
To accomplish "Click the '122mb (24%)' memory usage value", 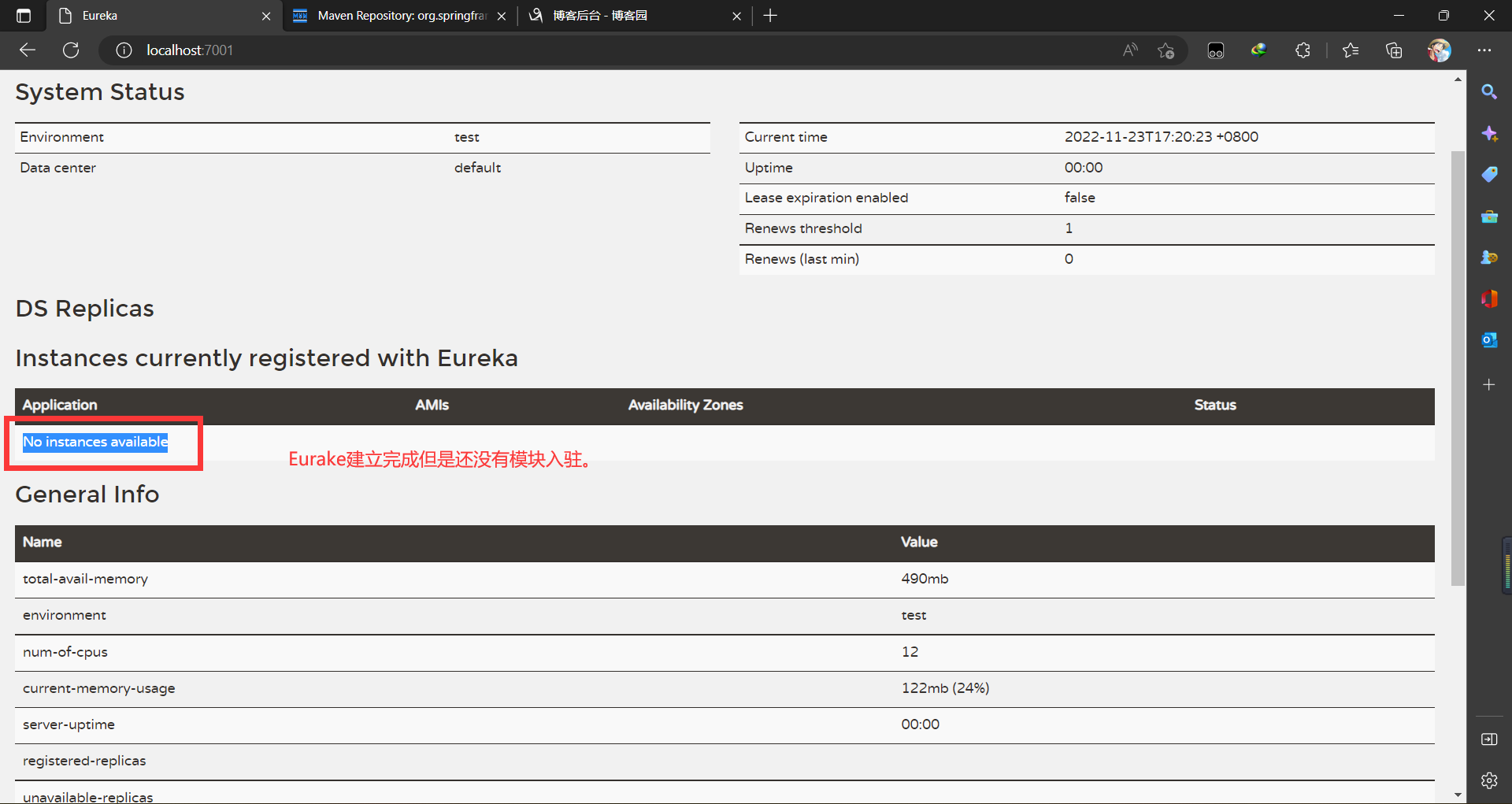I will point(945,688).
